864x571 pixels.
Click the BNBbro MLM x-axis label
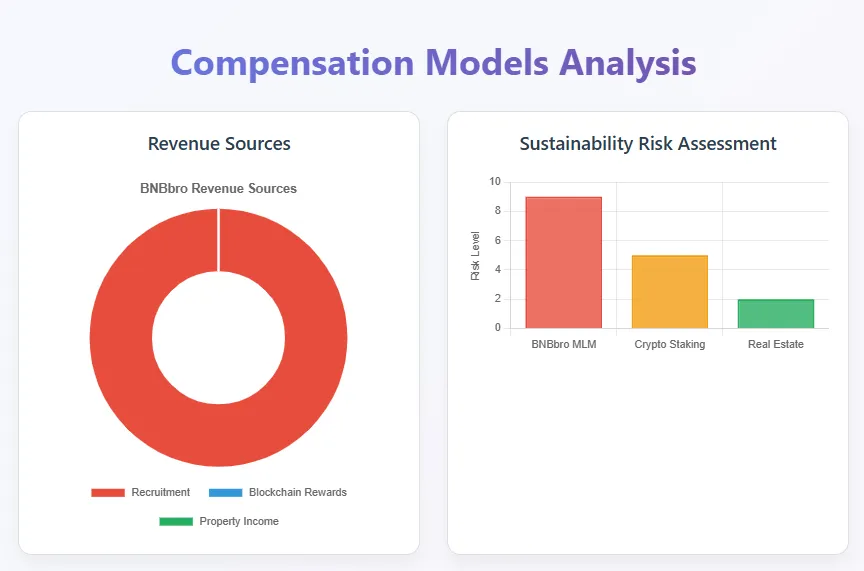point(563,344)
